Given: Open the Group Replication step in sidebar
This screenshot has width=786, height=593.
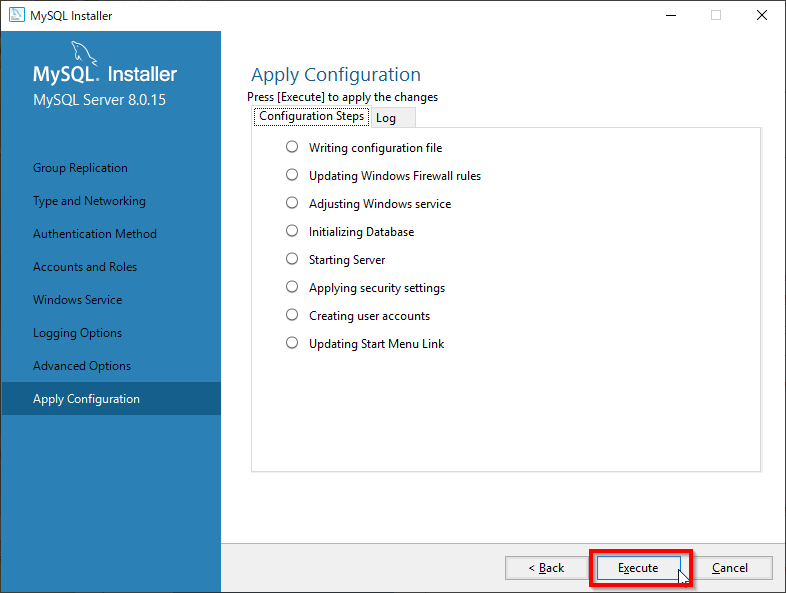Looking at the screenshot, I should pos(80,168).
